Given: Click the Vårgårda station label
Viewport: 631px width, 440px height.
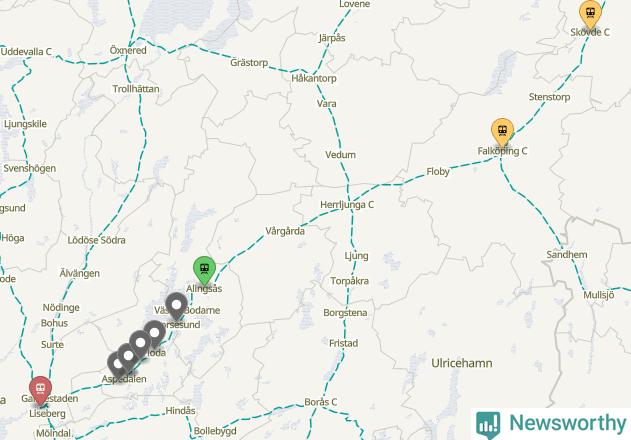Looking at the screenshot, I should [285, 231].
